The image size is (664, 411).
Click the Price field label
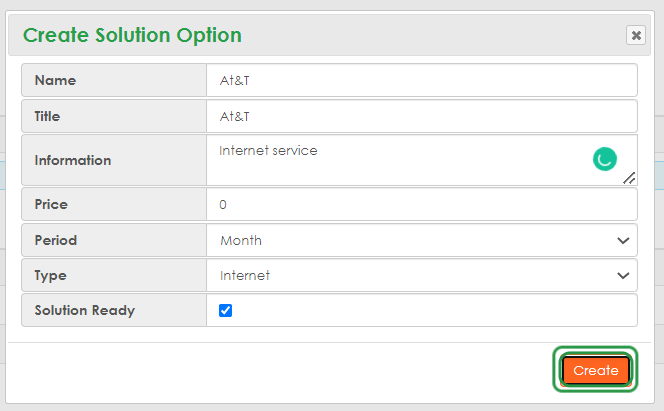click(51, 204)
